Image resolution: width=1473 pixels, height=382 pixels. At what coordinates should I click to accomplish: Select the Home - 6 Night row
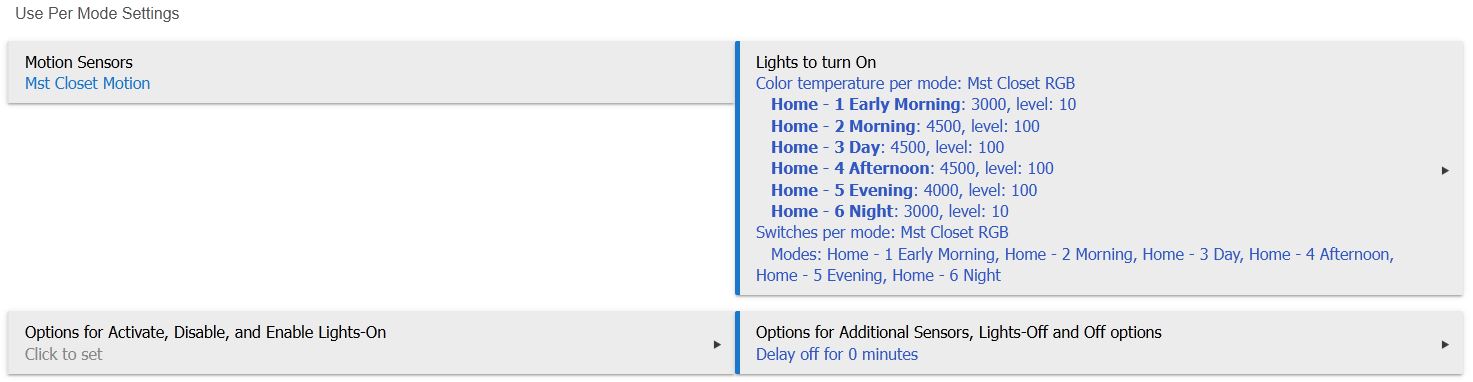[889, 211]
